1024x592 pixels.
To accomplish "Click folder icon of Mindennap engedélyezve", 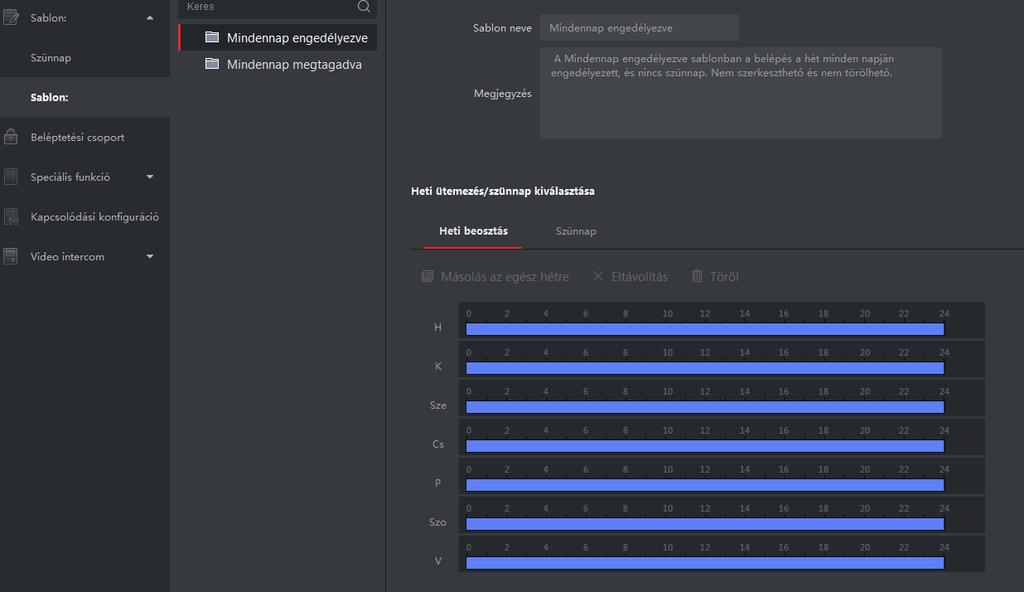I will pos(212,37).
